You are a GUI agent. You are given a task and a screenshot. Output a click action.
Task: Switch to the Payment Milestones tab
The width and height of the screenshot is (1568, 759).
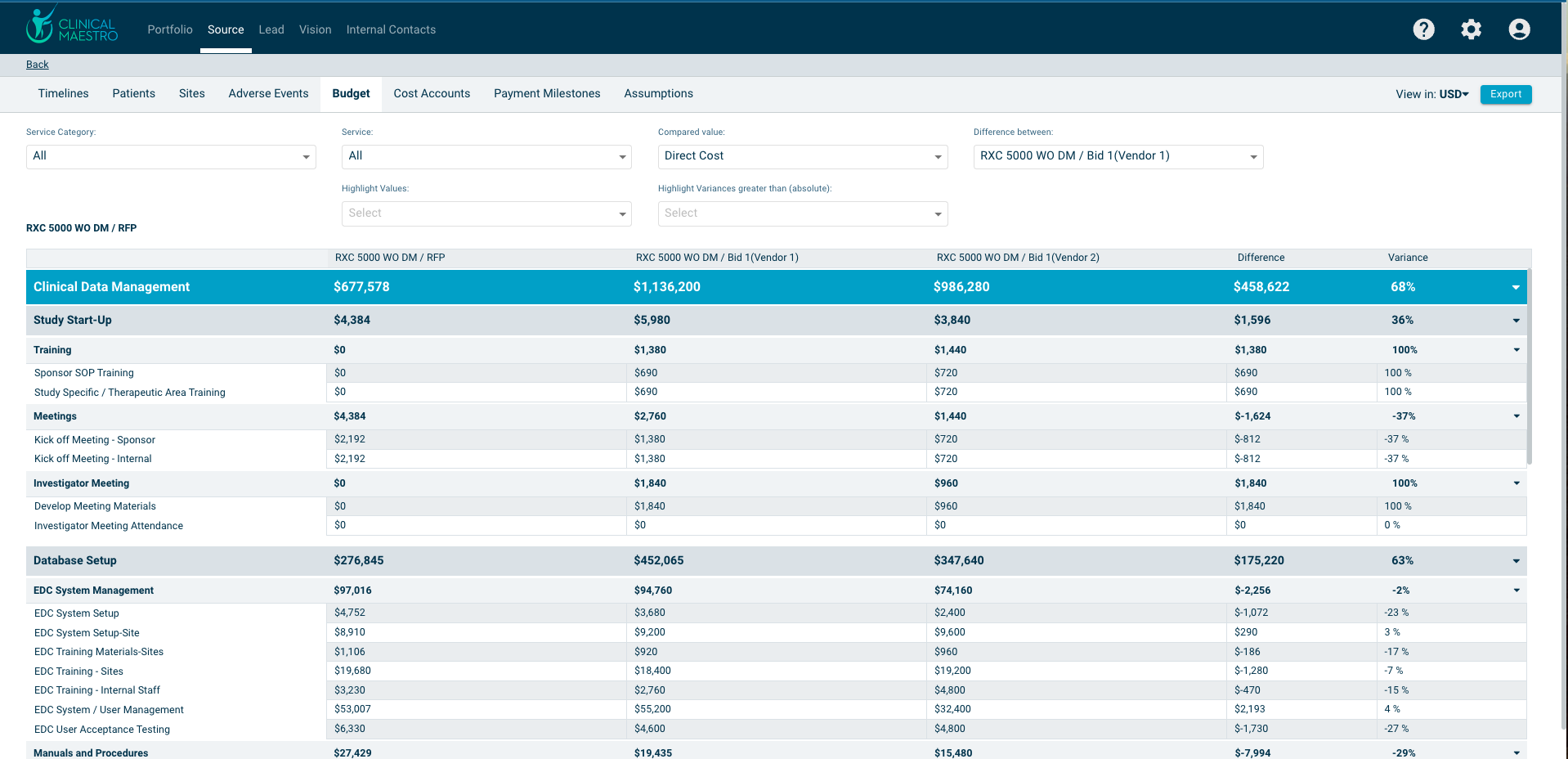[547, 94]
